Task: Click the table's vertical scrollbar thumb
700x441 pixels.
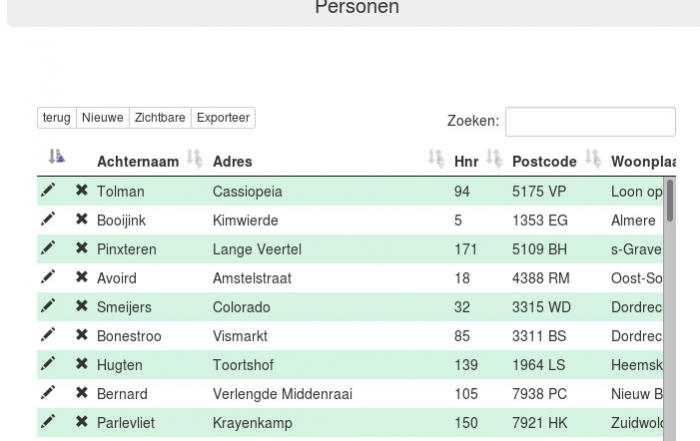Action: coord(670,200)
